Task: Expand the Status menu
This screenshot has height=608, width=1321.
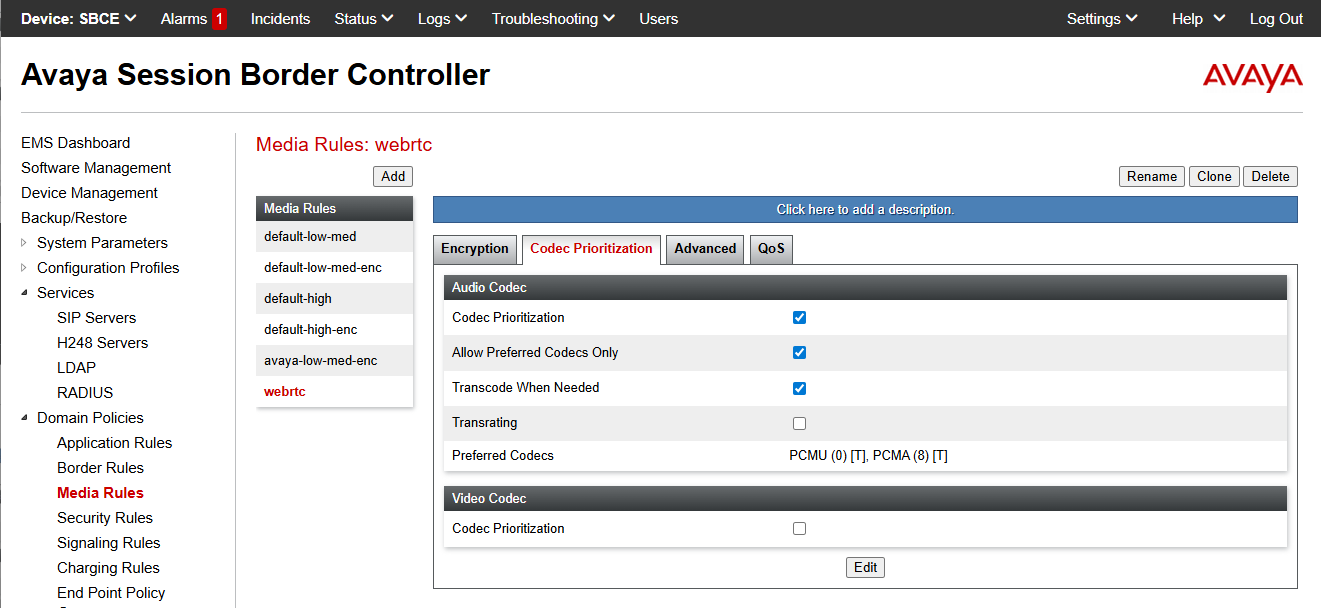Action: [x=363, y=19]
